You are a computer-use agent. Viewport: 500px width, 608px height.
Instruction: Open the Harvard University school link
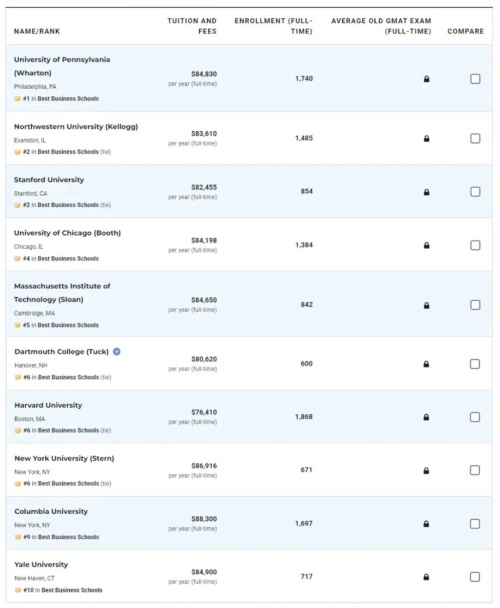48,405
